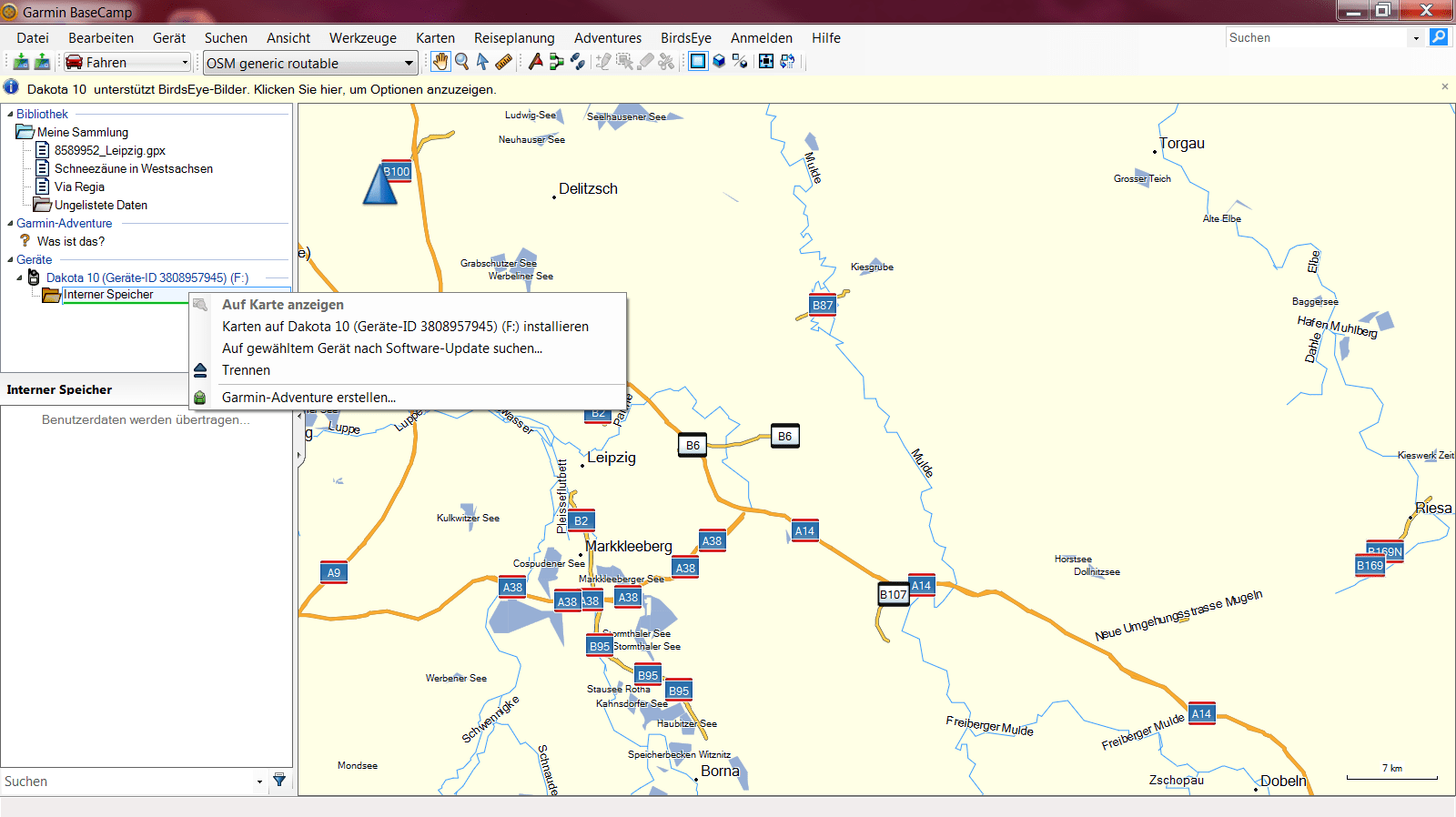Open the Adventures menu
The image size is (1456, 817).
608,38
